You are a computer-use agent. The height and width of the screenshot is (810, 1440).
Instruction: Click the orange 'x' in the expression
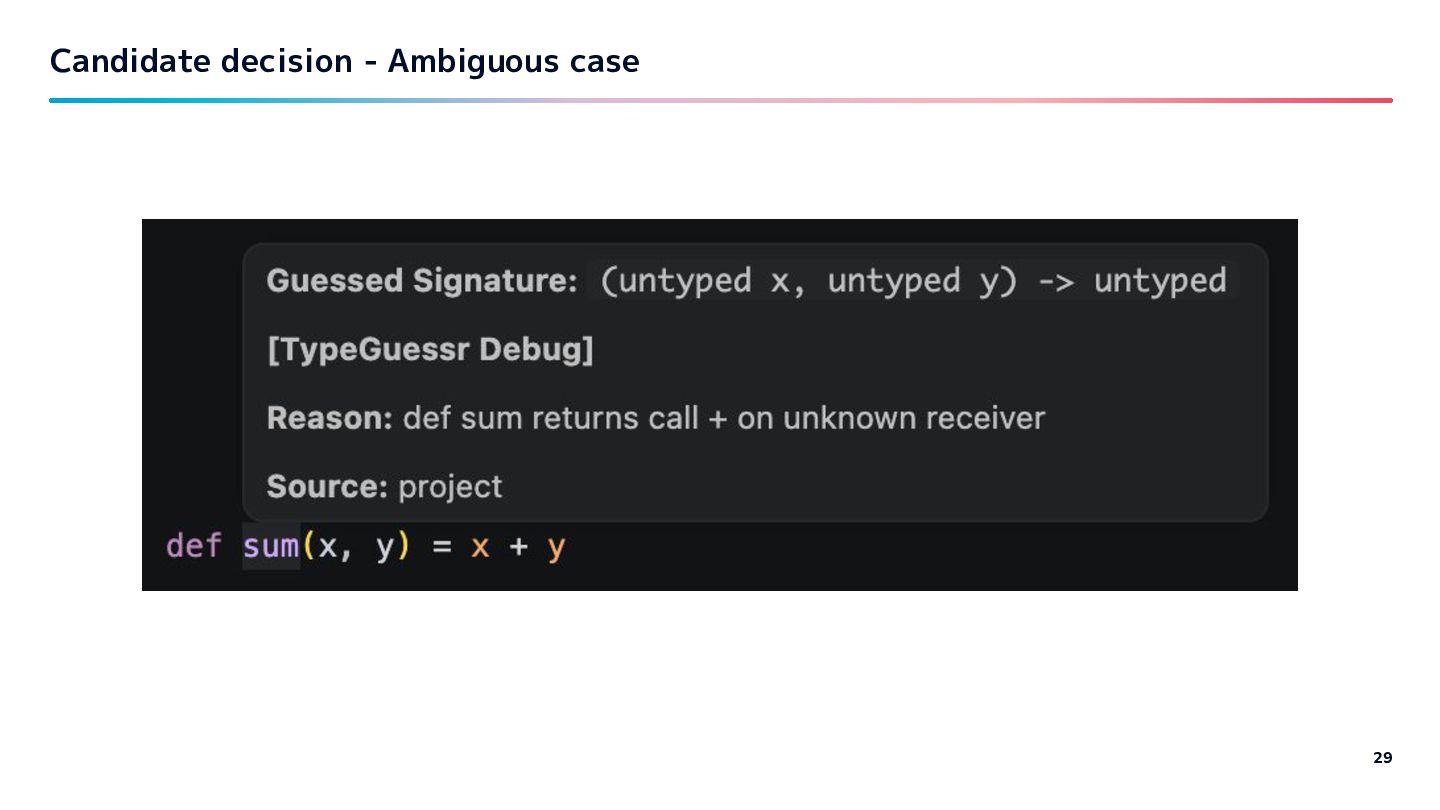point(480,548)
